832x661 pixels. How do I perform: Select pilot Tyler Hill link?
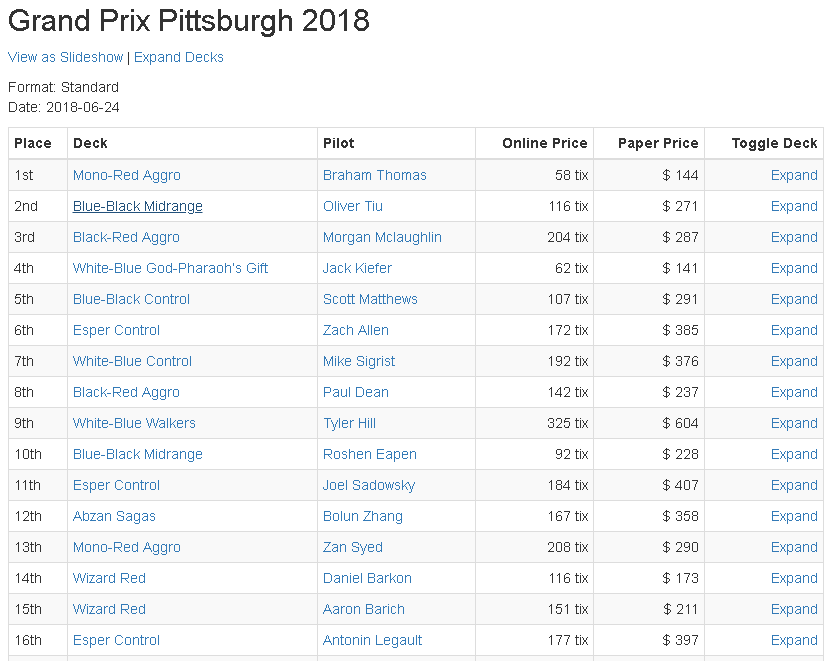(349, 423)
